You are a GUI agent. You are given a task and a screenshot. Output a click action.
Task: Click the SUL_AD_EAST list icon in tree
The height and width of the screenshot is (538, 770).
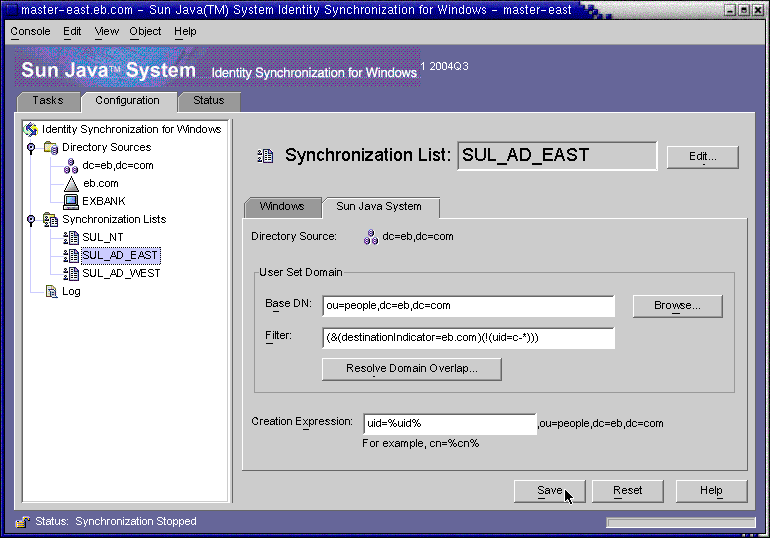coord(71,255)
